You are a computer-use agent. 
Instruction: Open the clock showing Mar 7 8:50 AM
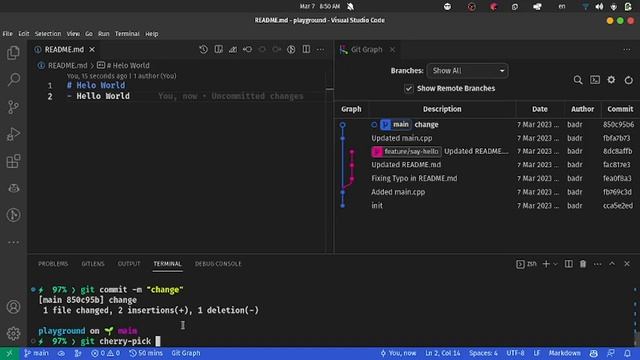pyautogui.click(x=320, y=7)
